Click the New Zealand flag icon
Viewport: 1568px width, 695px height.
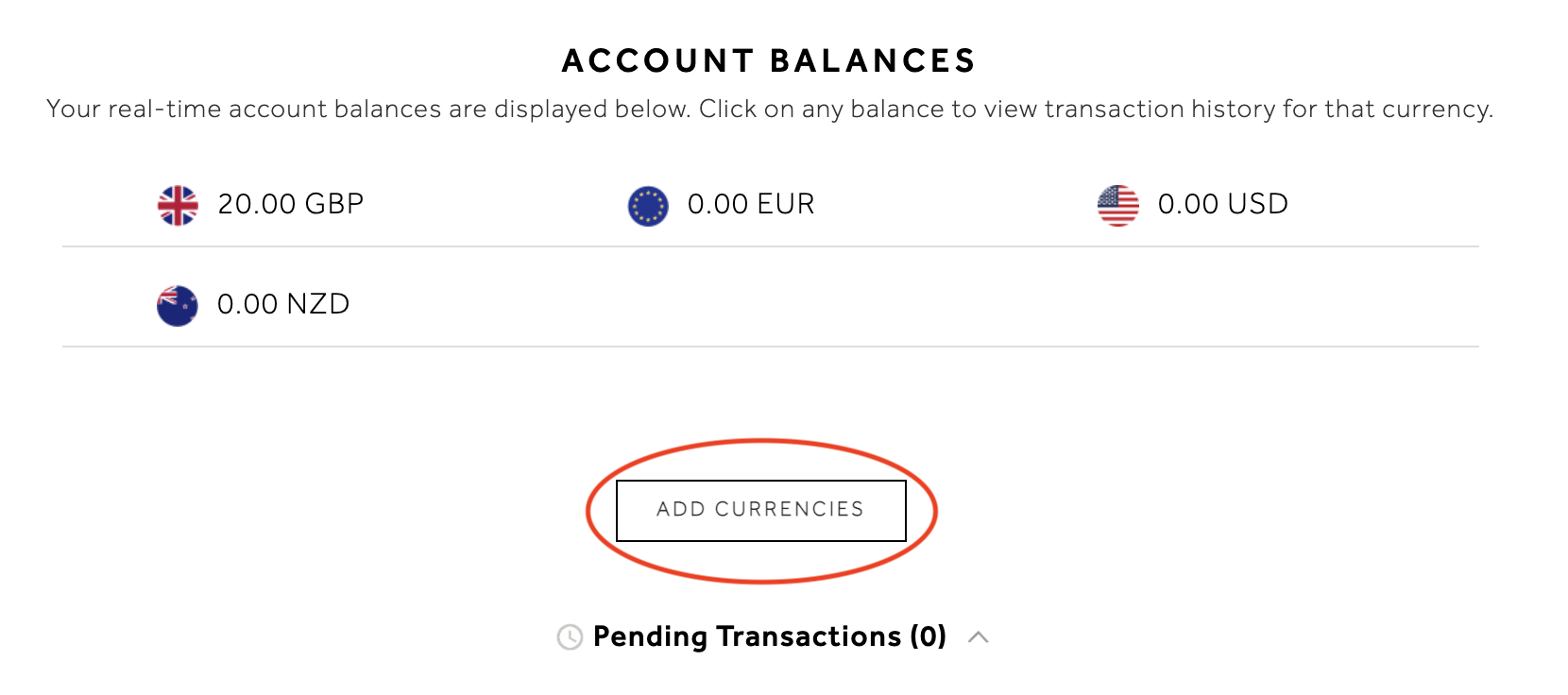click(x=178, y=305)
